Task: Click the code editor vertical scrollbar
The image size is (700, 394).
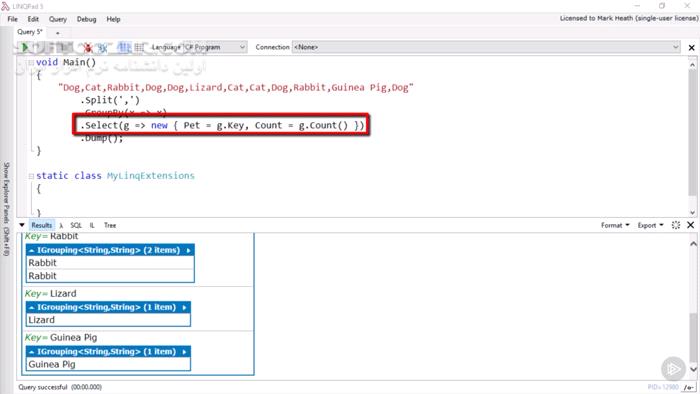Action: (692, 134)
